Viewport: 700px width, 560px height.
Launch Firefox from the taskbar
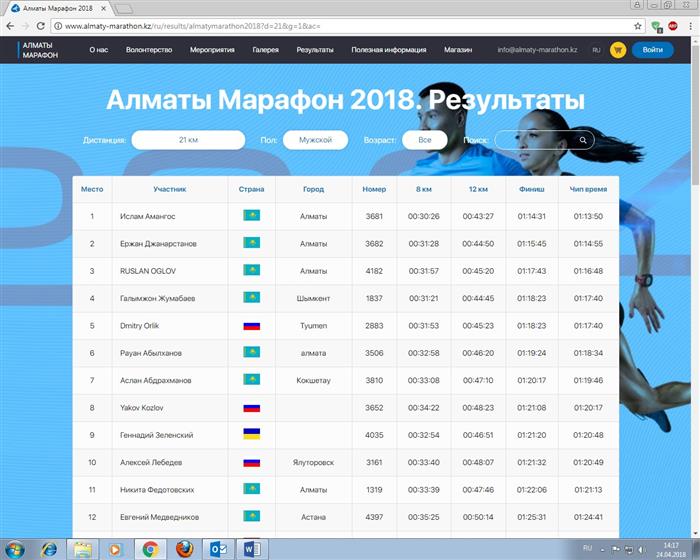click(x=183, y=548)
